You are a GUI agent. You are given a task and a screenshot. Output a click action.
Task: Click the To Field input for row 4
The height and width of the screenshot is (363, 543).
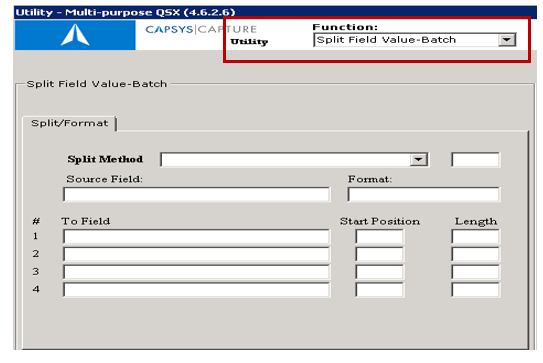pyautogui.click(x=196, y=290)
